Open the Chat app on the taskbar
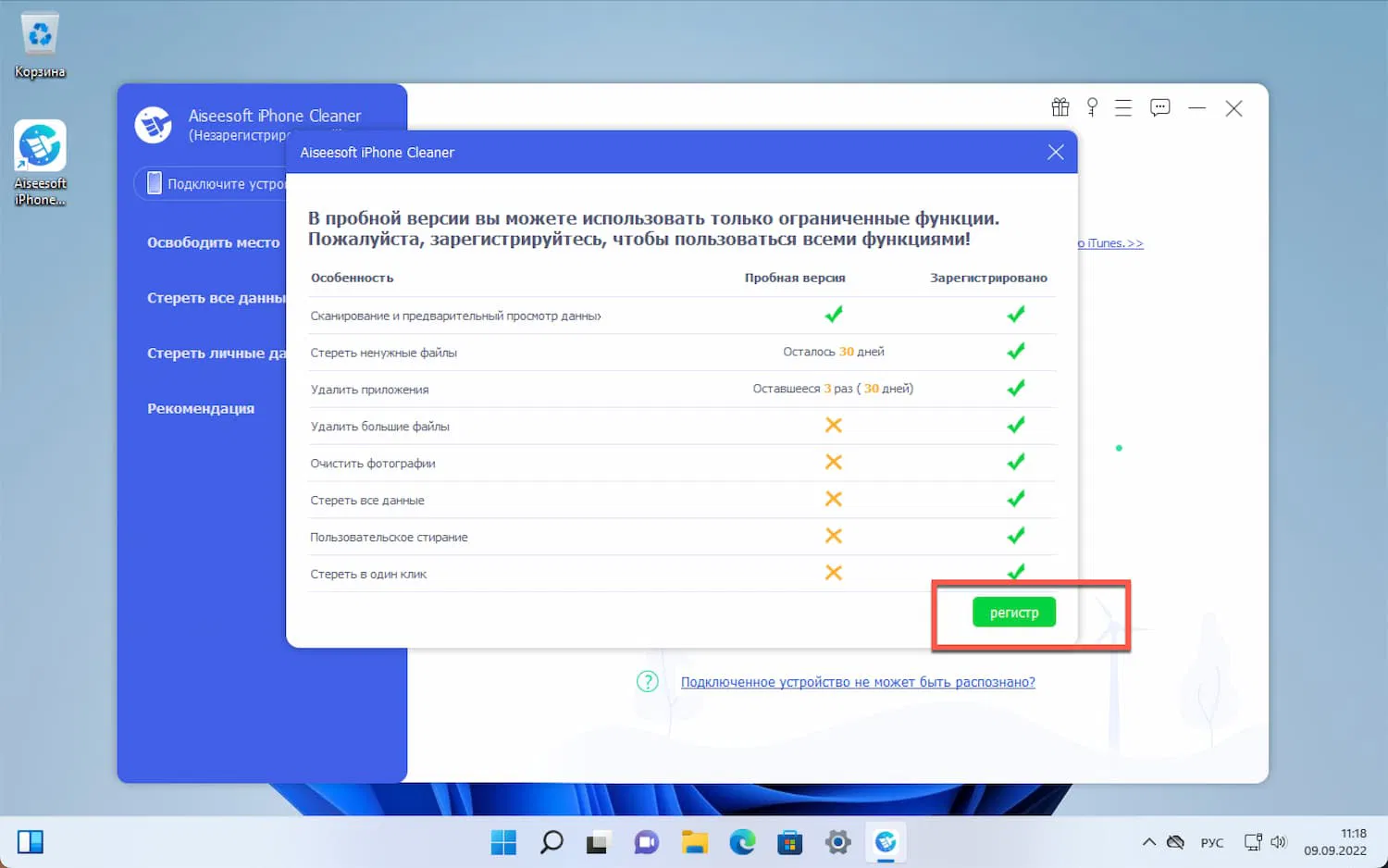Viewport: 1388px width, 868px height. pyautogui.click(x=646, y=842)
